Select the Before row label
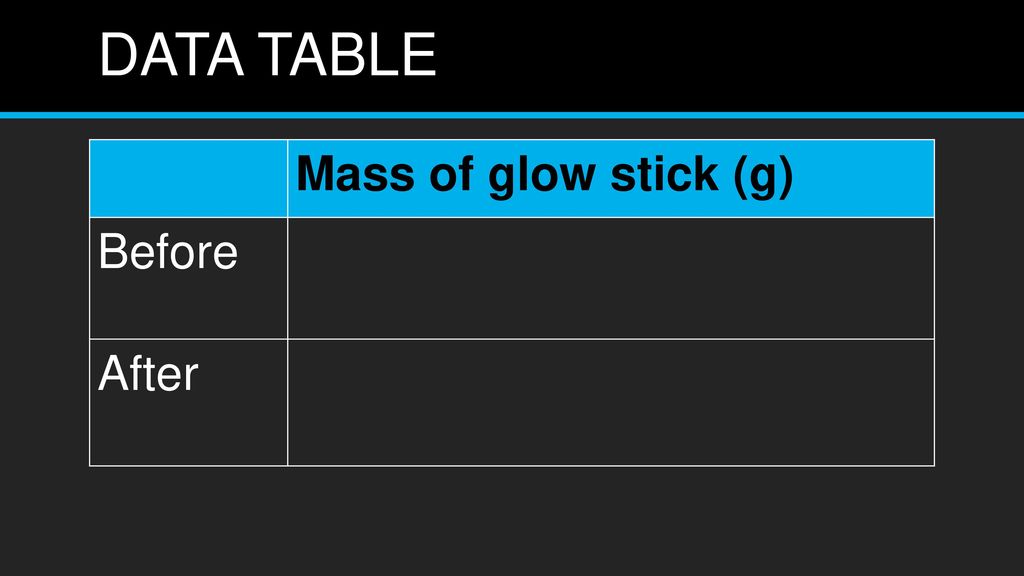 168,251
